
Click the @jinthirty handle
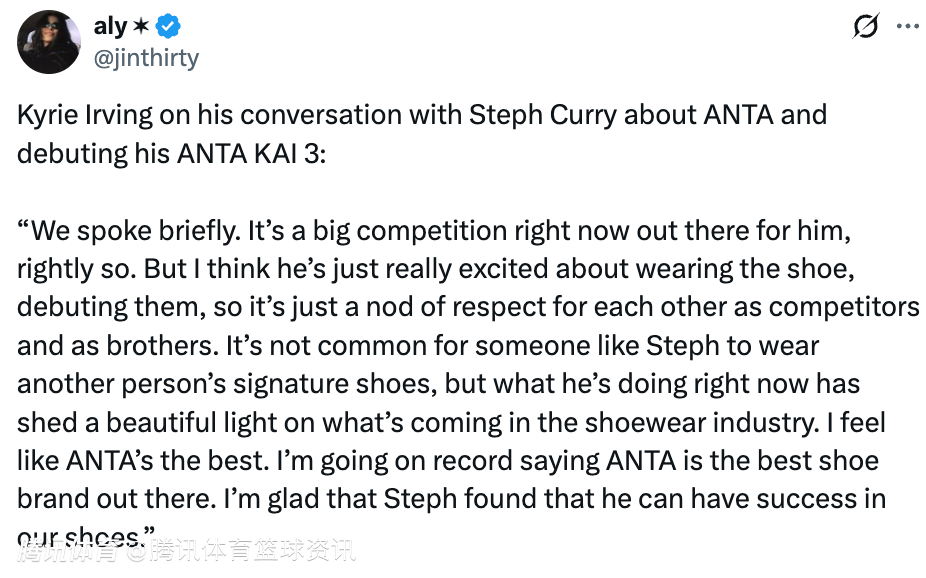pyautogui.click(x=146, y=58)
